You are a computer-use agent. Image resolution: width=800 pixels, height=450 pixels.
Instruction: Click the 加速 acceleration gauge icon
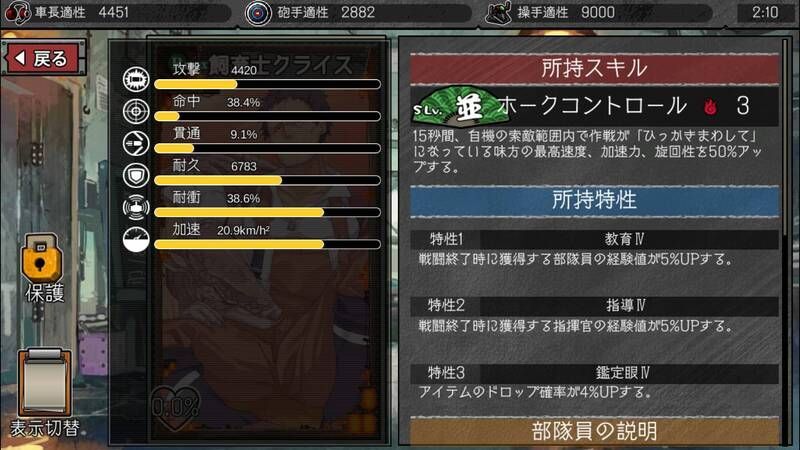[136, 239]
